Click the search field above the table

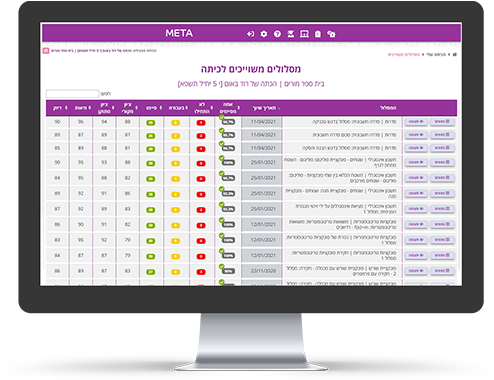click(72, 93)
